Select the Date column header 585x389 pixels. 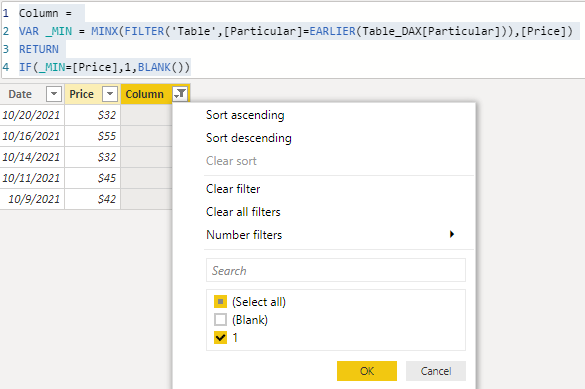pyautogui.click(x=20, y=94)
